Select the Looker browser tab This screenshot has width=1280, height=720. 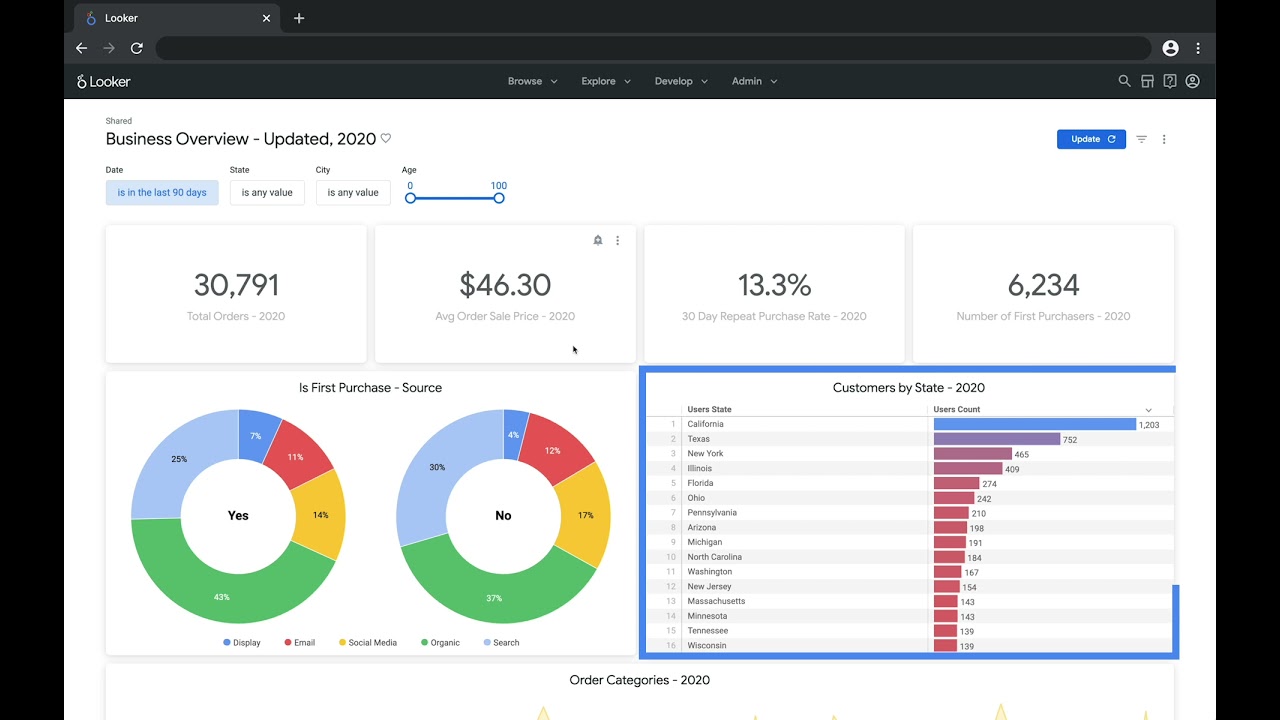coord(178,18)
